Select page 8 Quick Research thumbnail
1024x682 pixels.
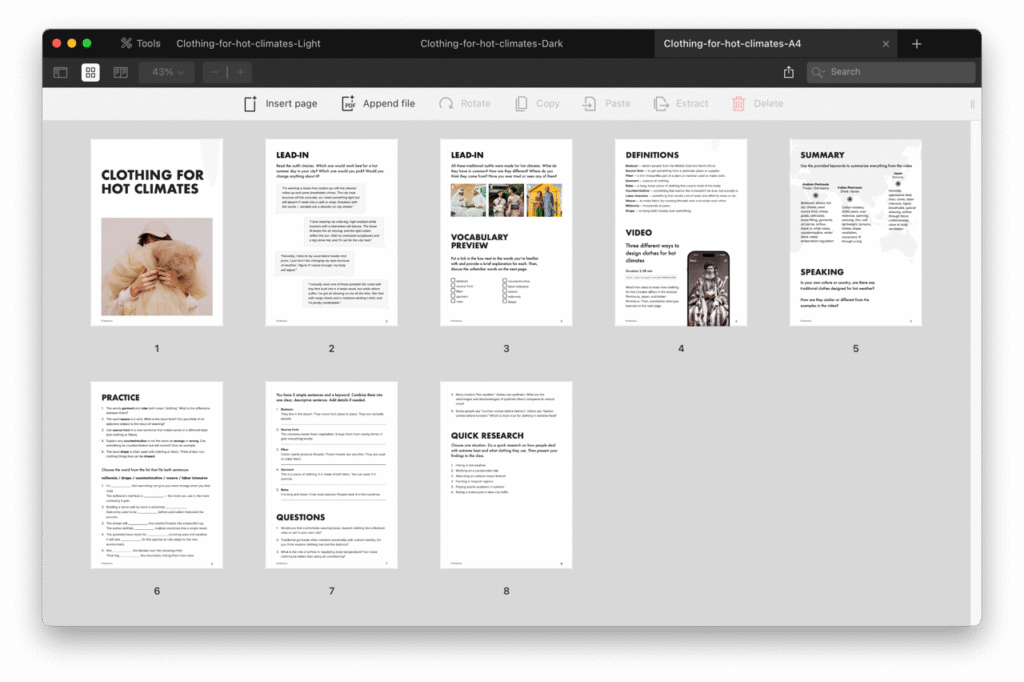click(x=506, y=475)
